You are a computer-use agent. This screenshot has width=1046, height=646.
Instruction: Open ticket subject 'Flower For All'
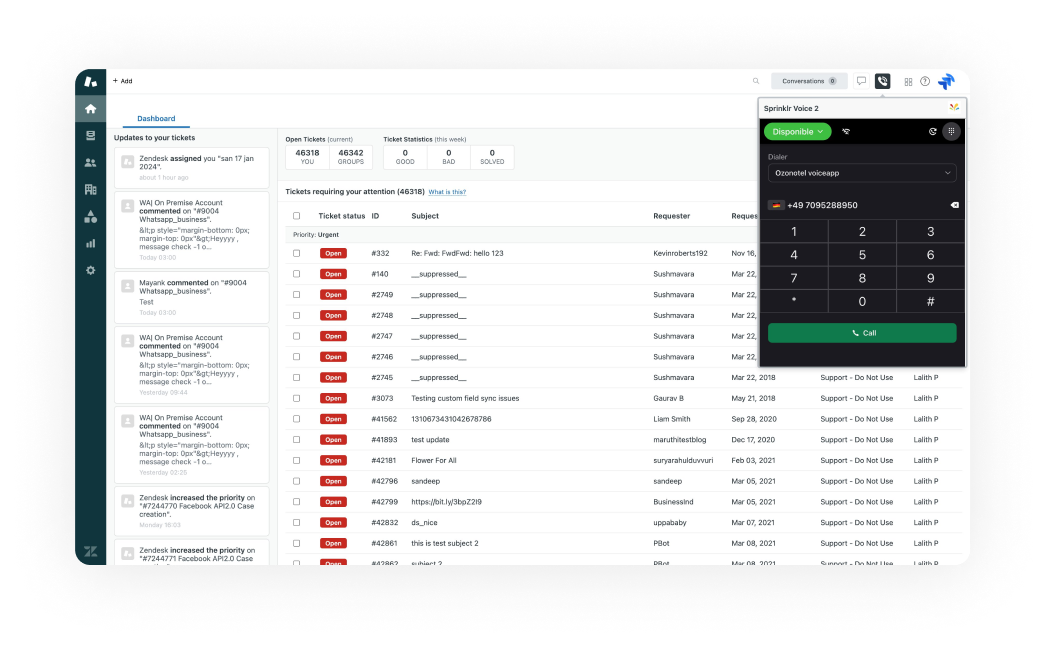434,460
